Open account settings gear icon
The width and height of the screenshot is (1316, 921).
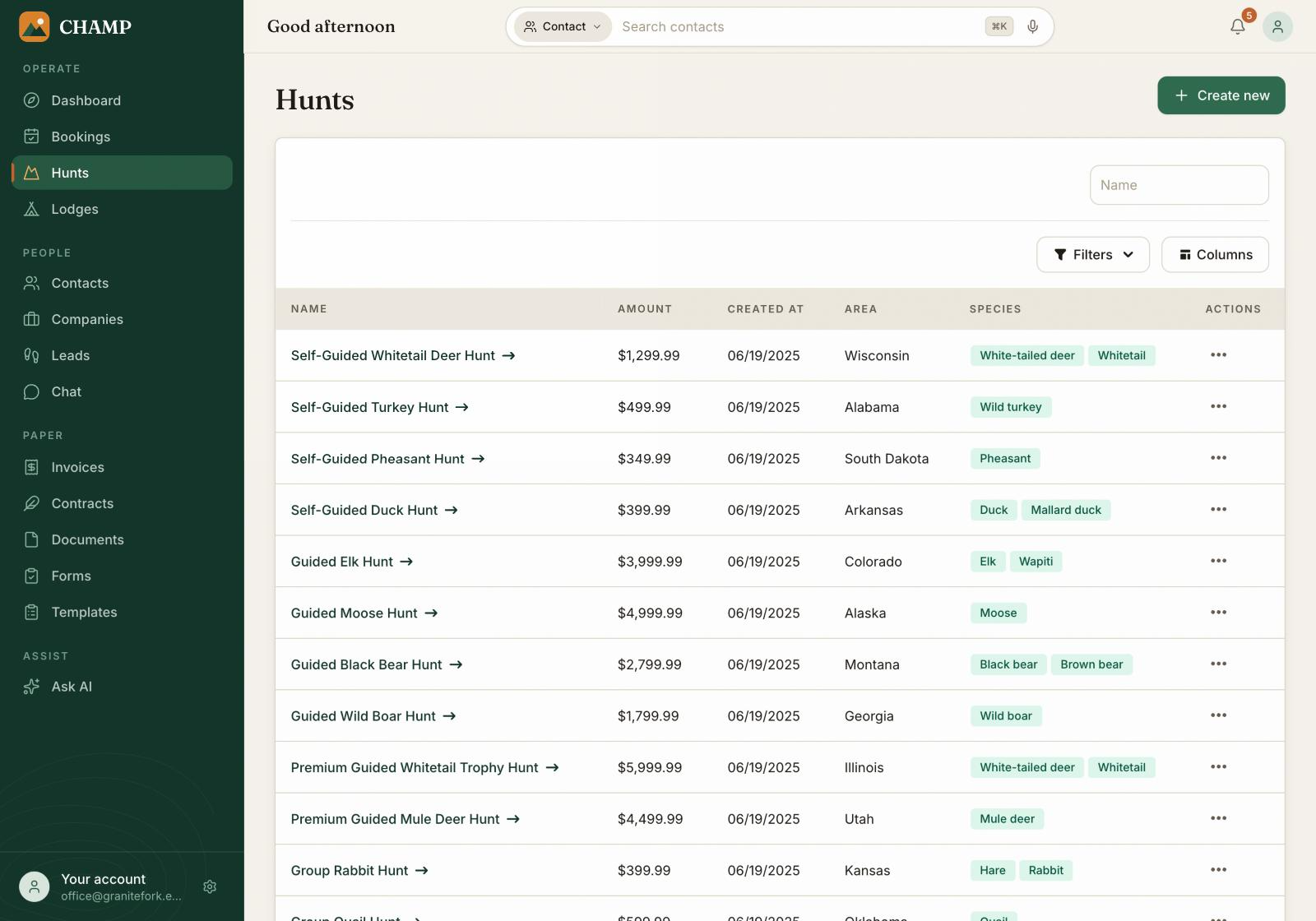(210, 886)
